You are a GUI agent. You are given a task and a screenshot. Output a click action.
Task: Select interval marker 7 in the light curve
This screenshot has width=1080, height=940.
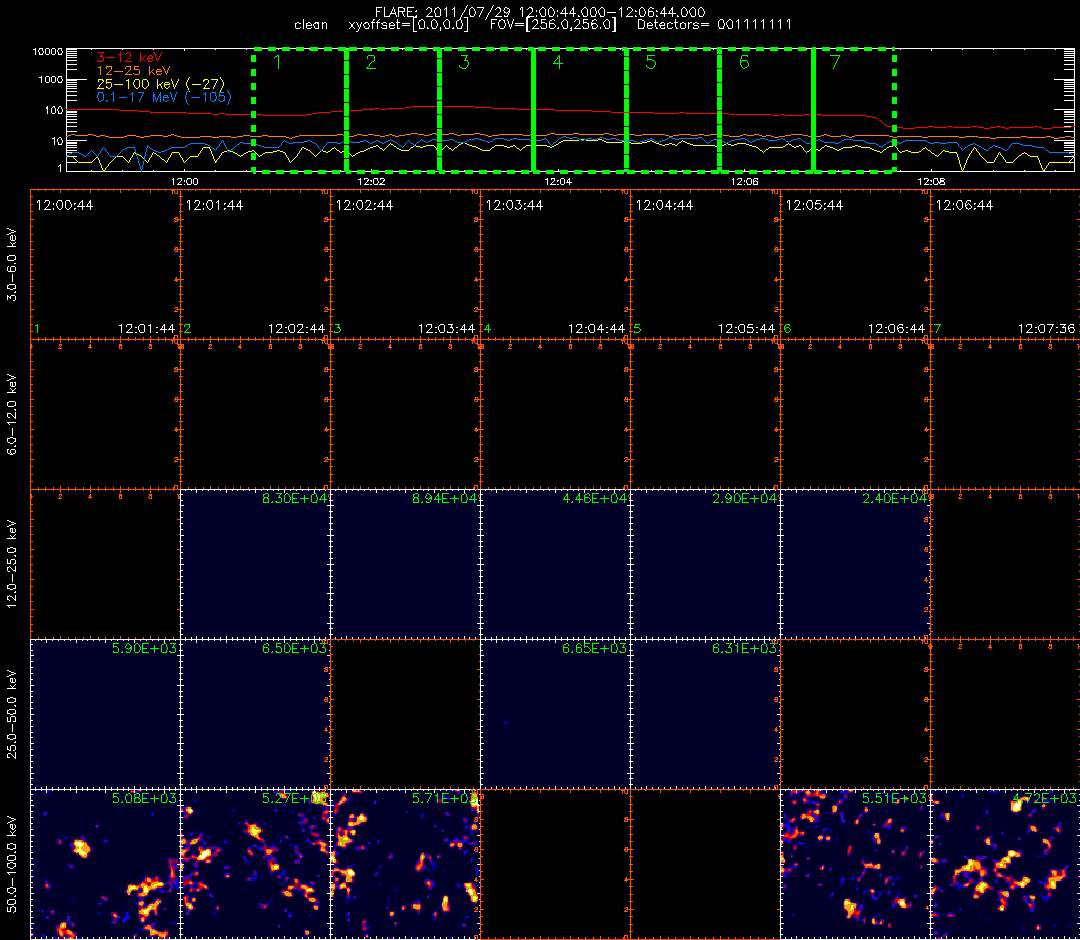pos(835,62)
